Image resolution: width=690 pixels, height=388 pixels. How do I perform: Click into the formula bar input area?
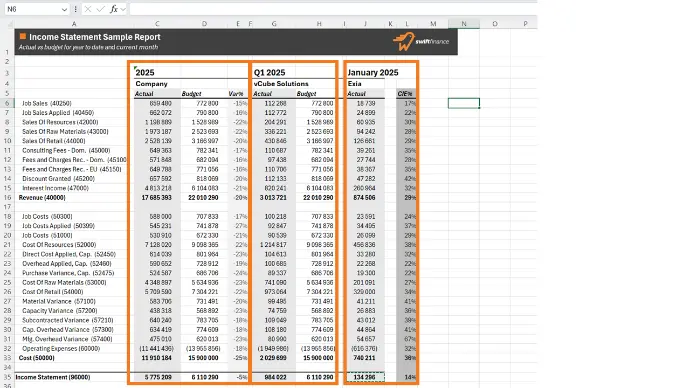point(332,9)
